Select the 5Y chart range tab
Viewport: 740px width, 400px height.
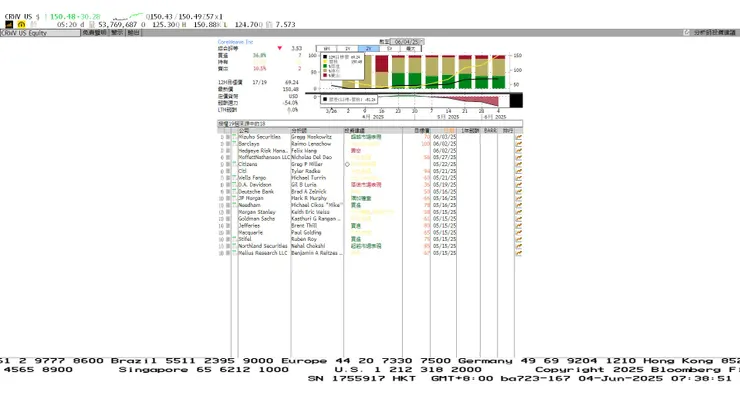click(x=389, y=49)
